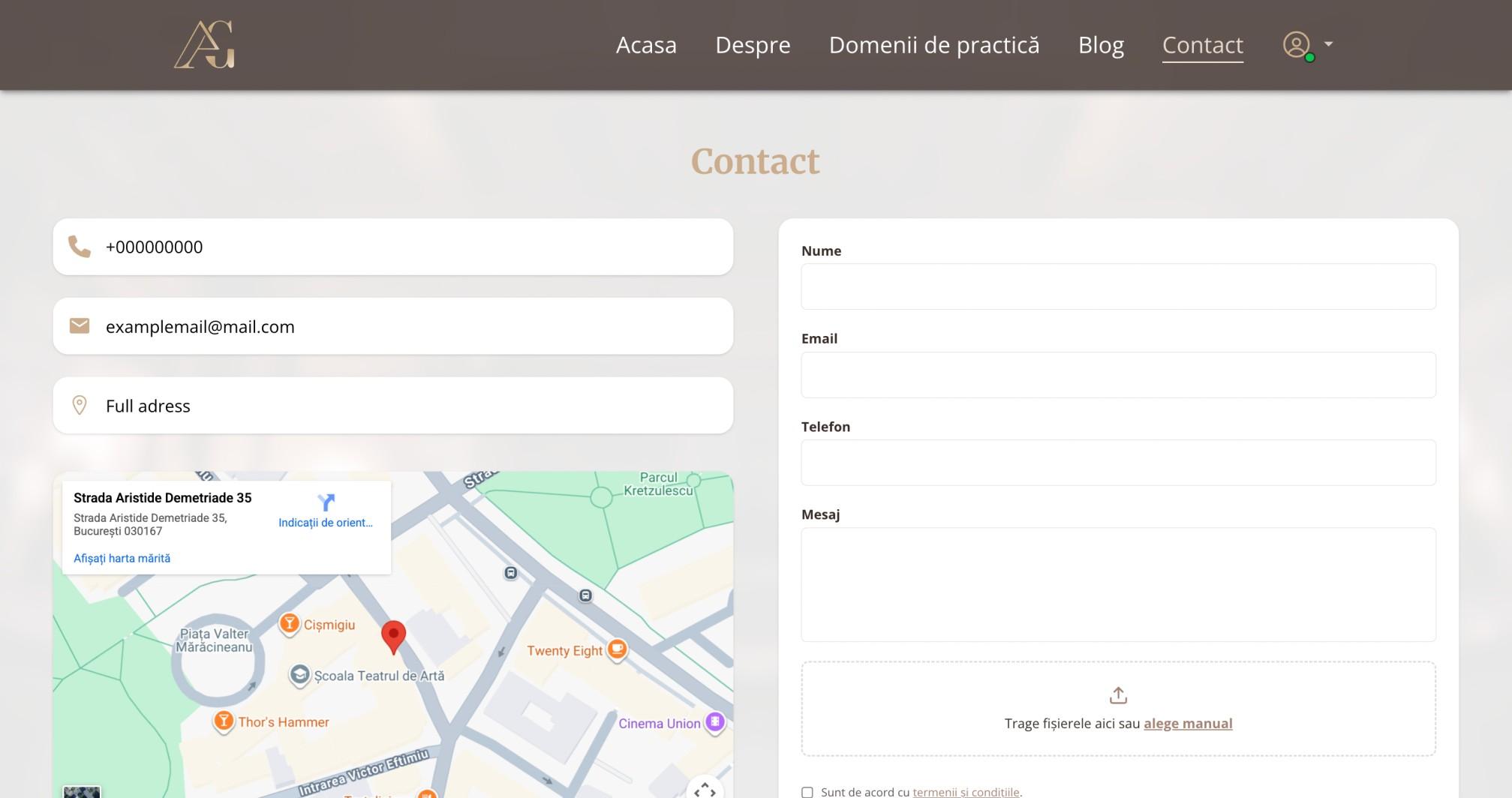
Task: Click the directions arrow icon on the map
Action: [326, 502]
